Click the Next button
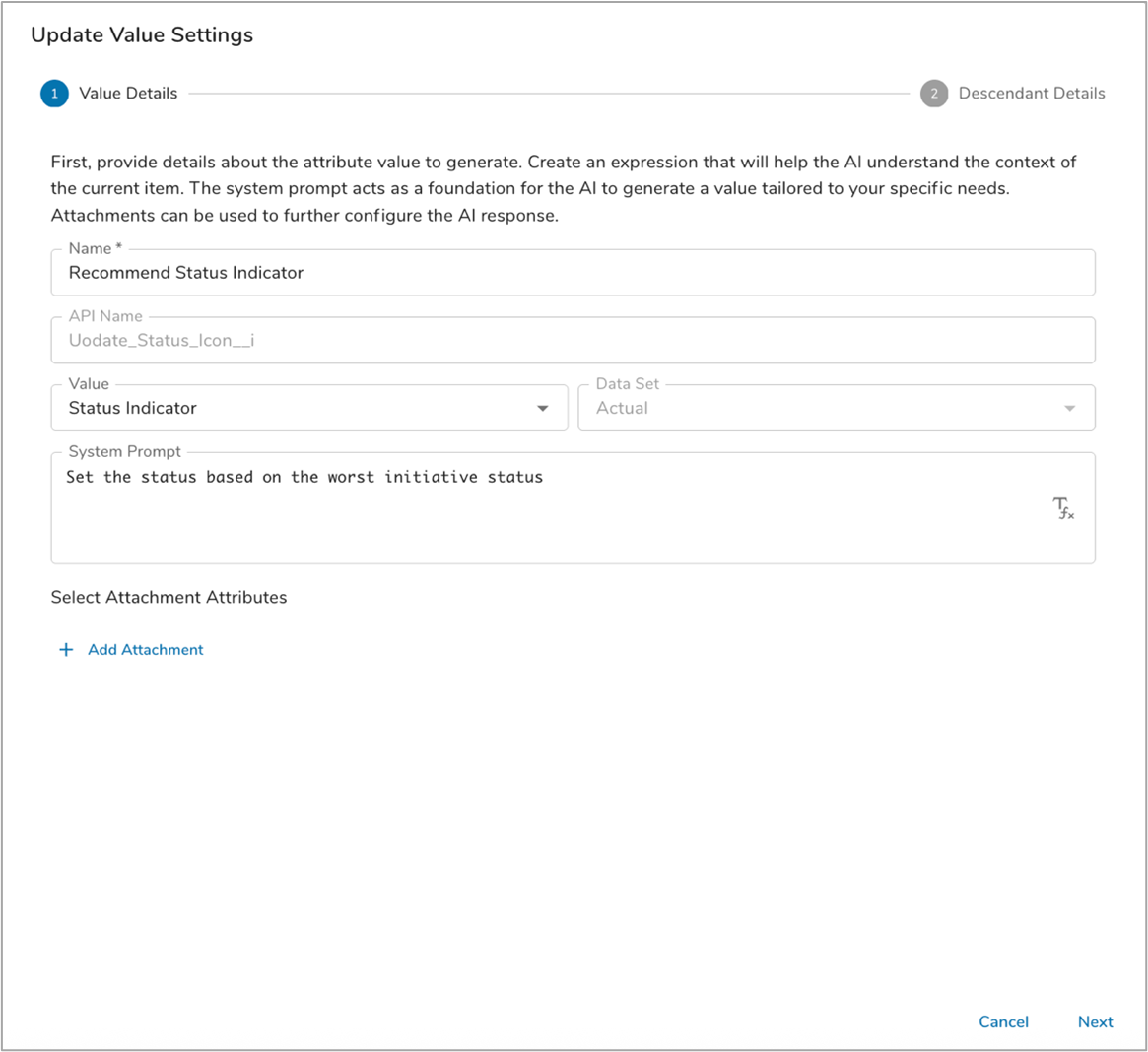Image resolution: width=1148 pixels, height=1052 pixels. pos(1095,1021)
